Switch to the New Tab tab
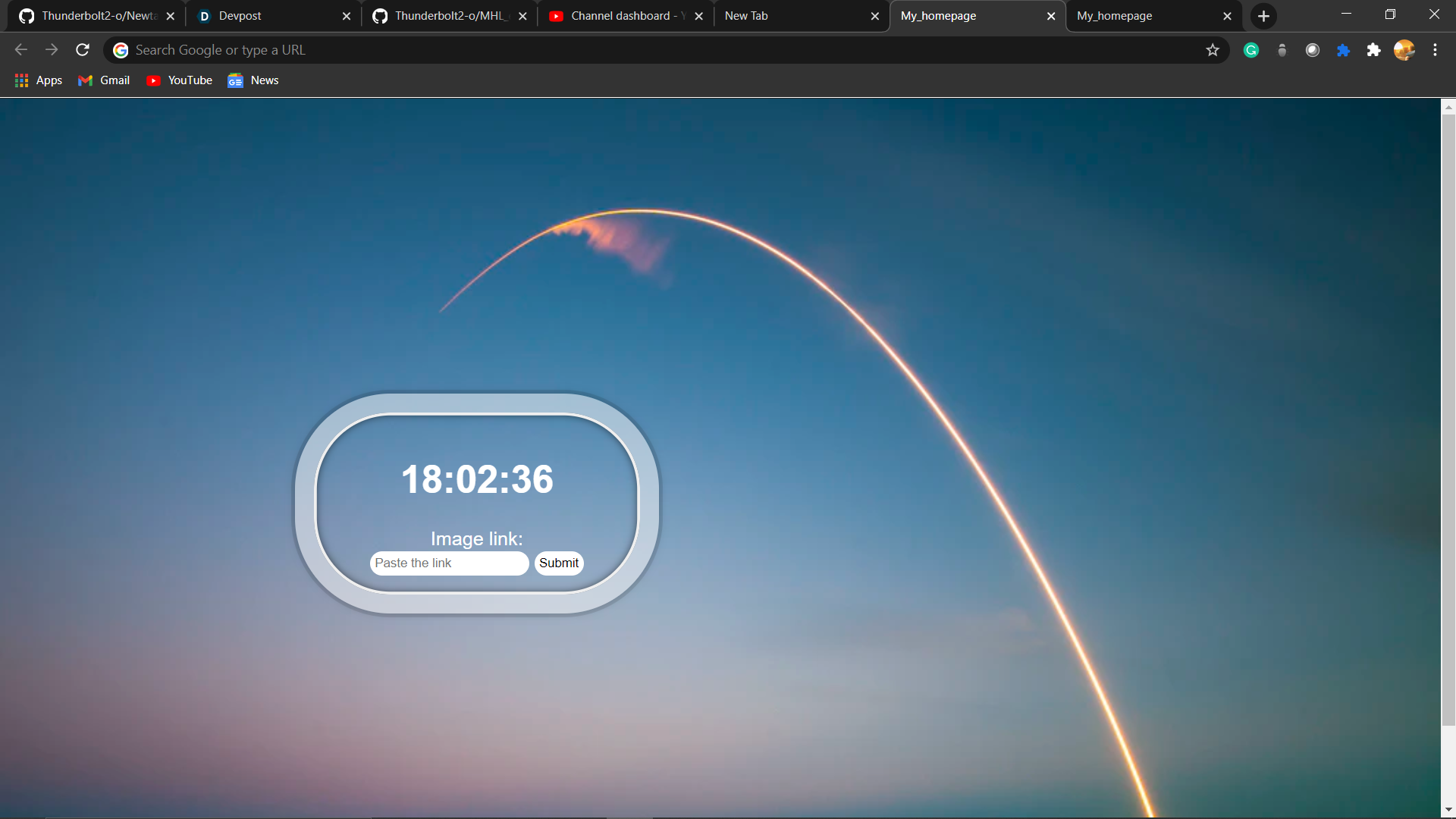The width and height of the screenshot is (1456, 819). (789, 16)
